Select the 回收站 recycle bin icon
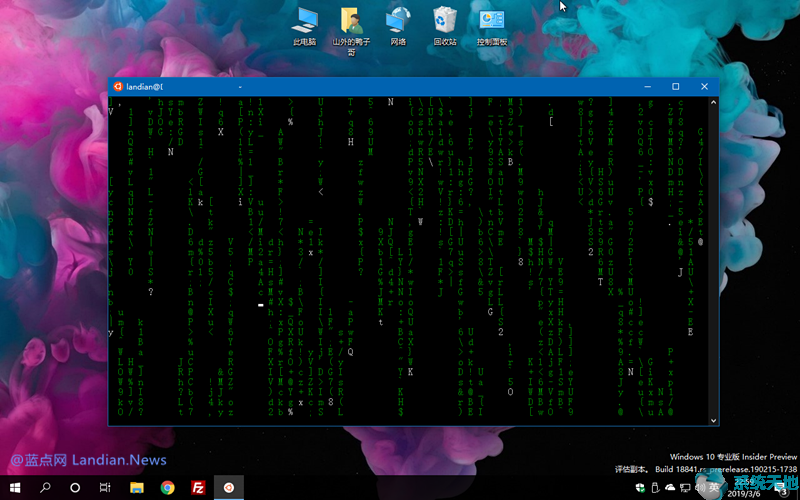Image resolution: width=800 pixels, height=500 pixels. tap(445, 27)
